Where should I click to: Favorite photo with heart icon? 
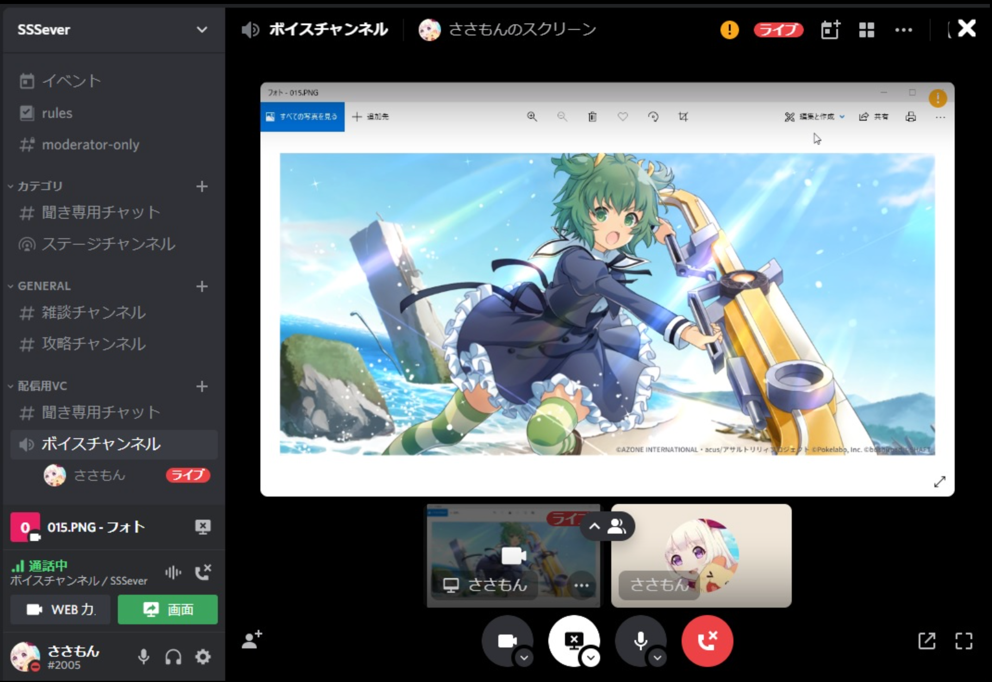[x=623, y=117]
